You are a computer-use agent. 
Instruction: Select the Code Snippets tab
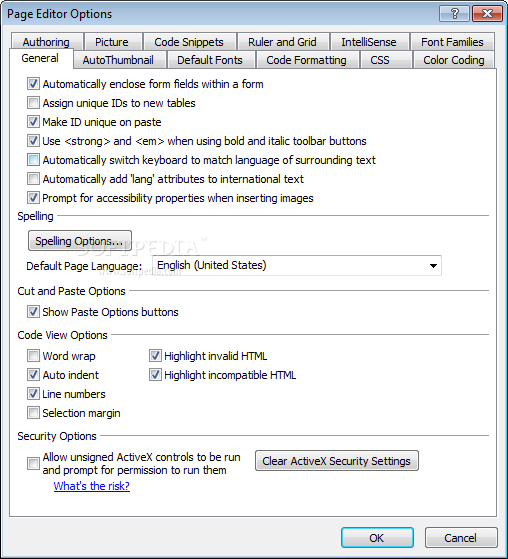click(x=189, y=42)
